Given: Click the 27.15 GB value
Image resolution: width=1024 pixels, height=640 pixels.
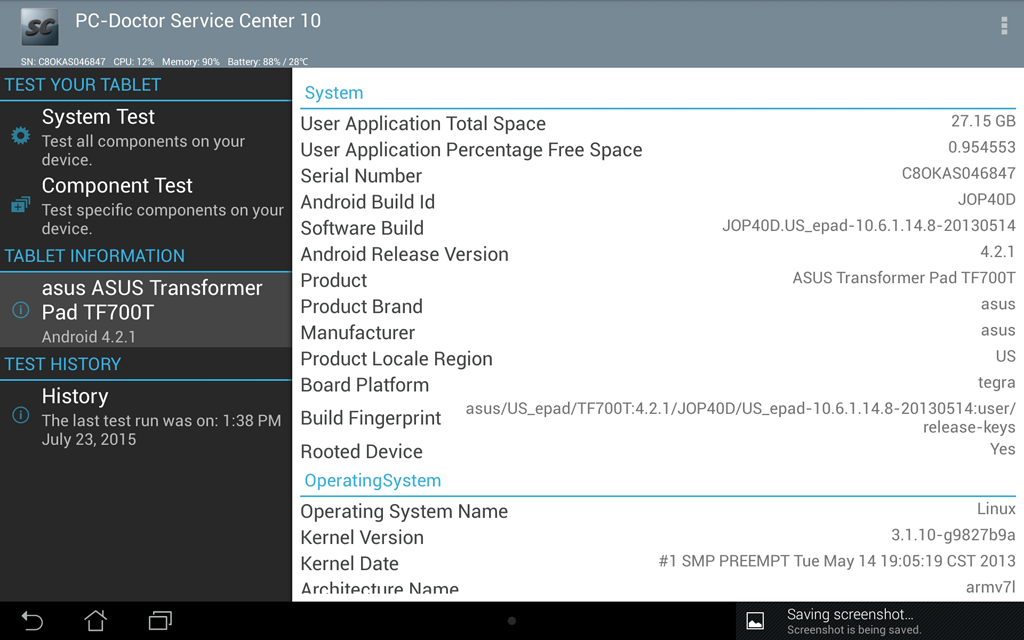Looking at the screenshot, I should pos(983,121).
